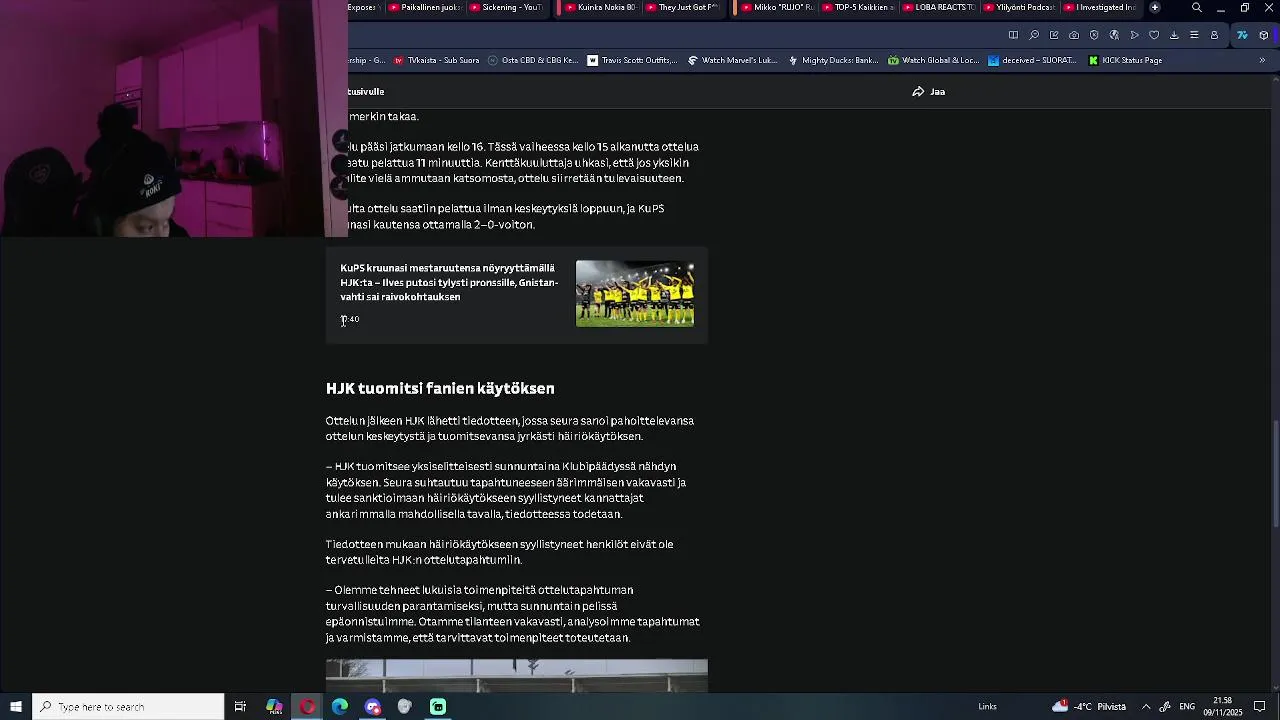This screenshot has height=720, width=1280.
Task: Click the Jaa share button
Action: point(929,92)
